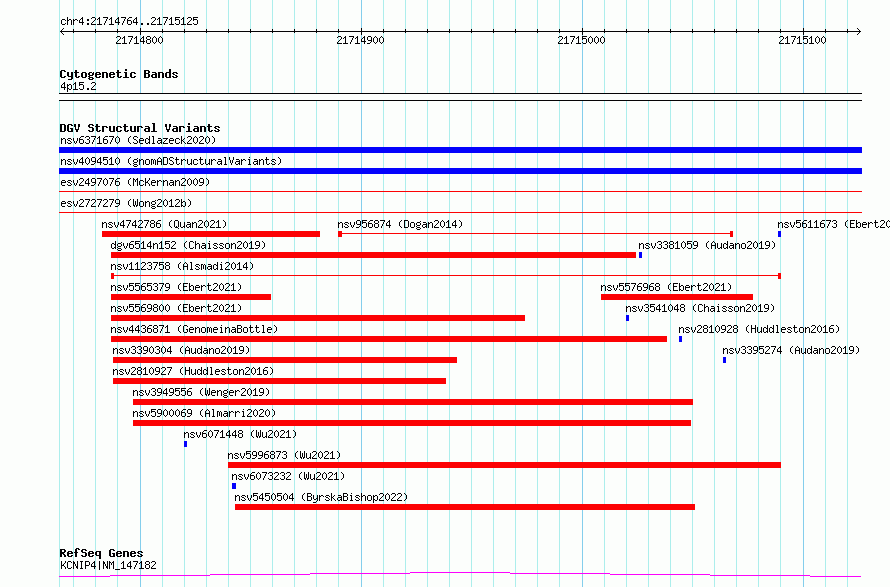Open the esv2727279 (Wong2012b) variant

tap(126, 203)
